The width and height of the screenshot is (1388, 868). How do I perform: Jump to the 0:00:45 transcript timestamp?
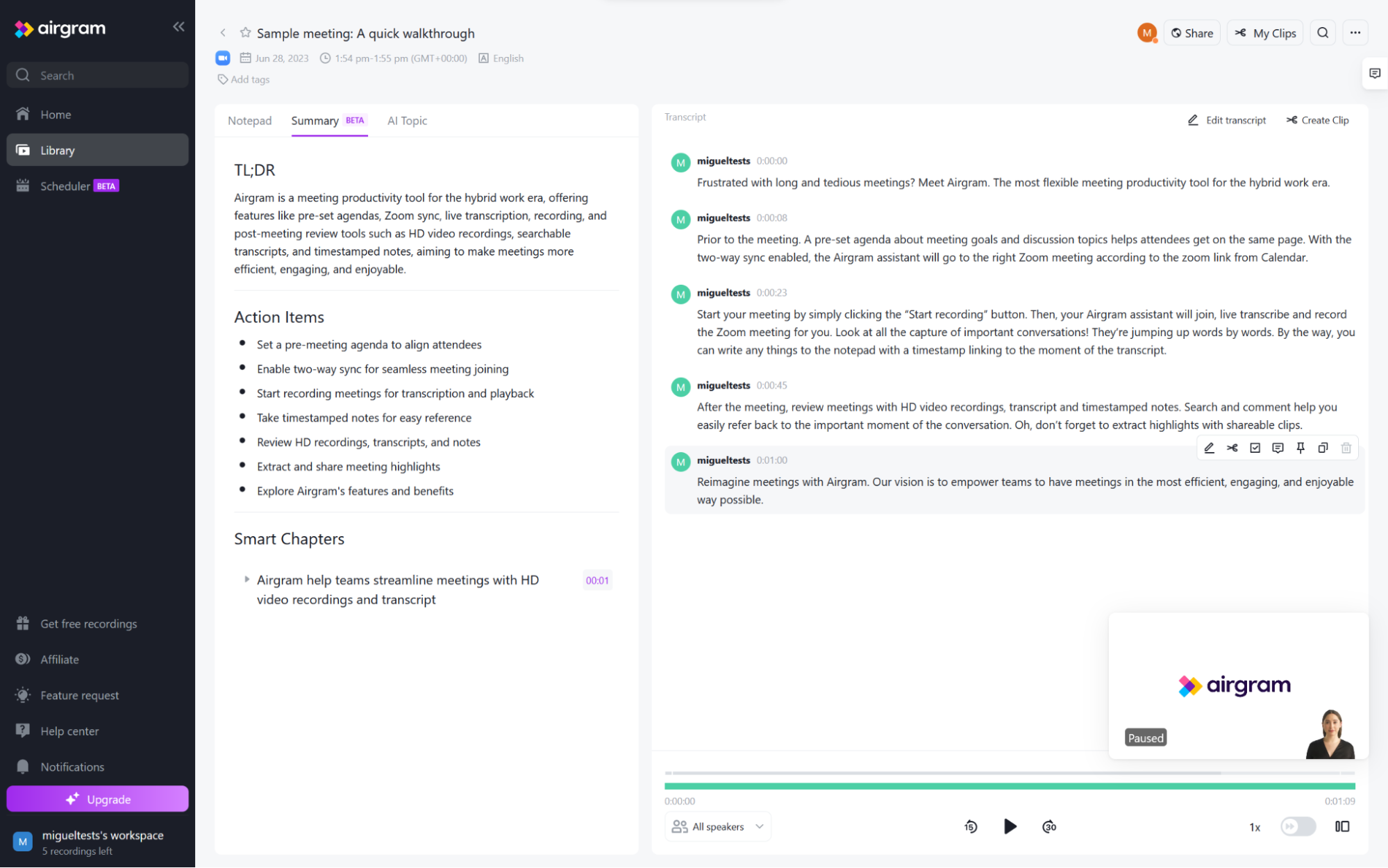tap(771, 385)
